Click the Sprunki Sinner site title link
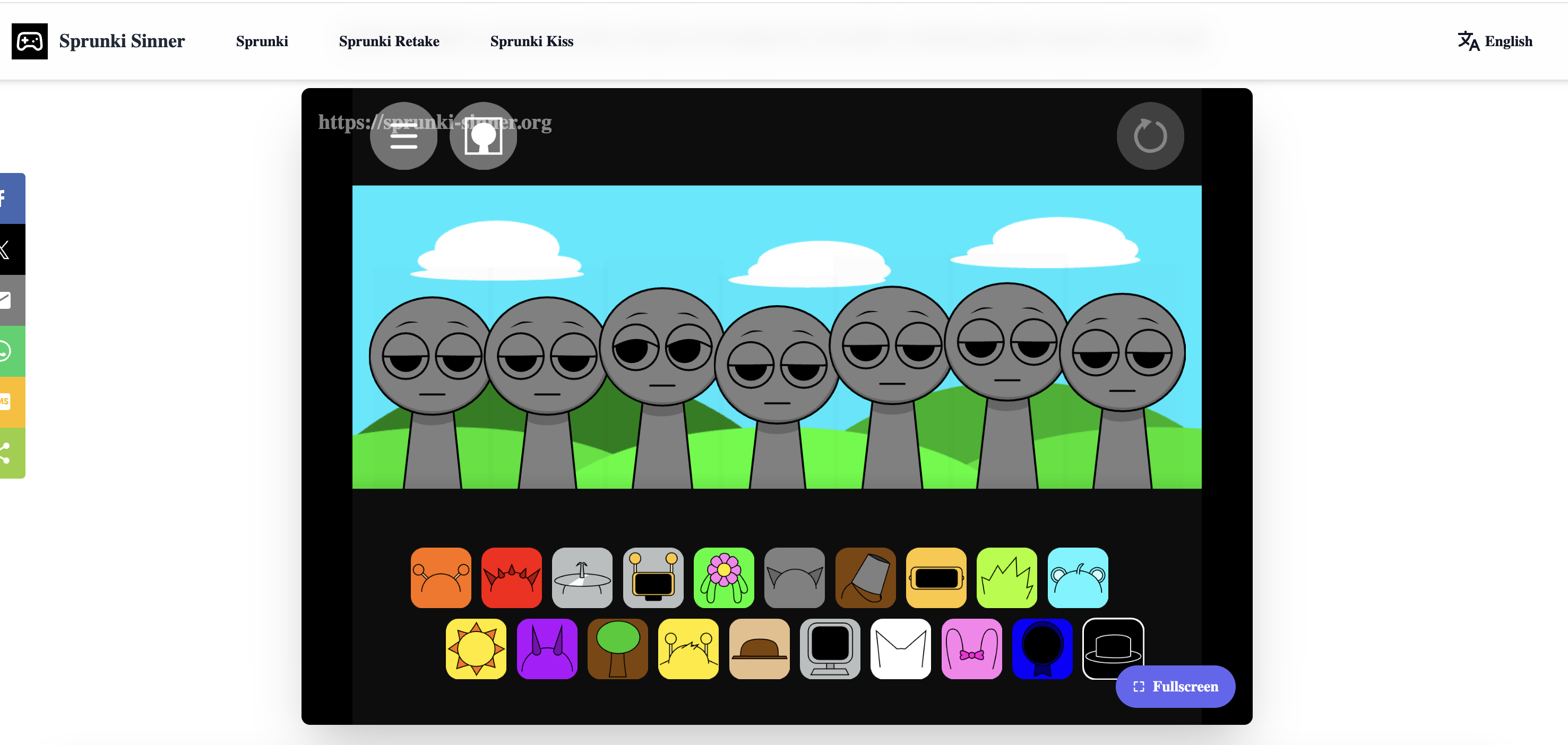Viewport: 1568px width, 745px height. coord(121,41)
